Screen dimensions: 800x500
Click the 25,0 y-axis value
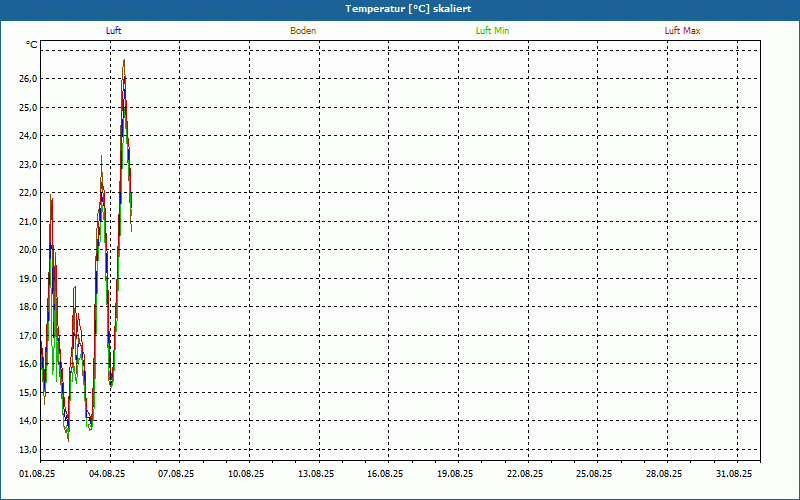pos(28,107)
